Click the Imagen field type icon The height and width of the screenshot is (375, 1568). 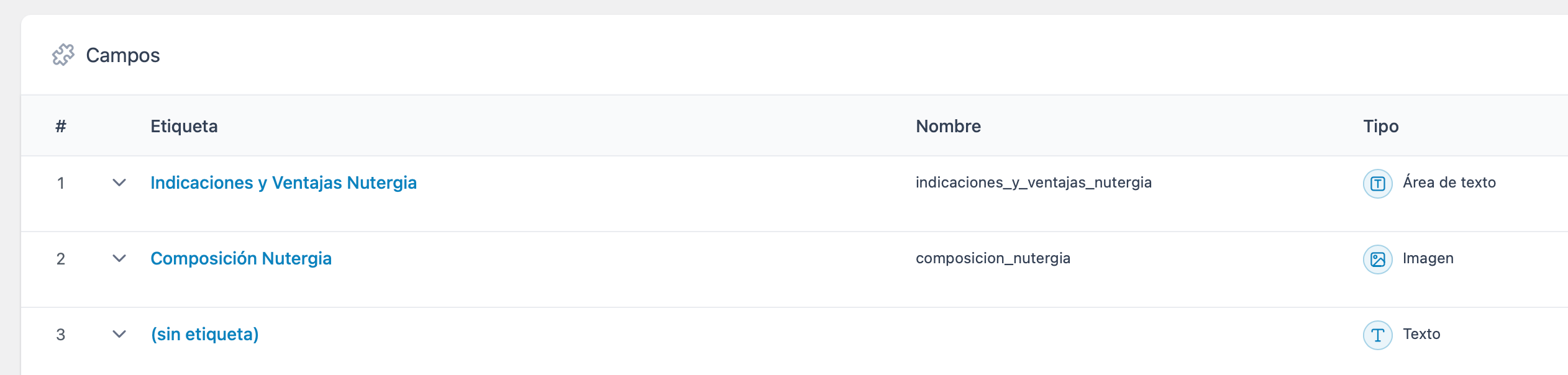1377,259
